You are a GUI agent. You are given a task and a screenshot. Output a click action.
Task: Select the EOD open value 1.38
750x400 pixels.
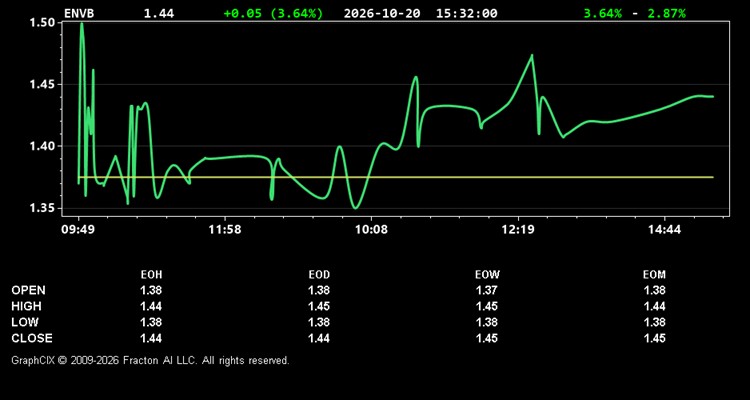pyautogui.click(x=319, y=290)
